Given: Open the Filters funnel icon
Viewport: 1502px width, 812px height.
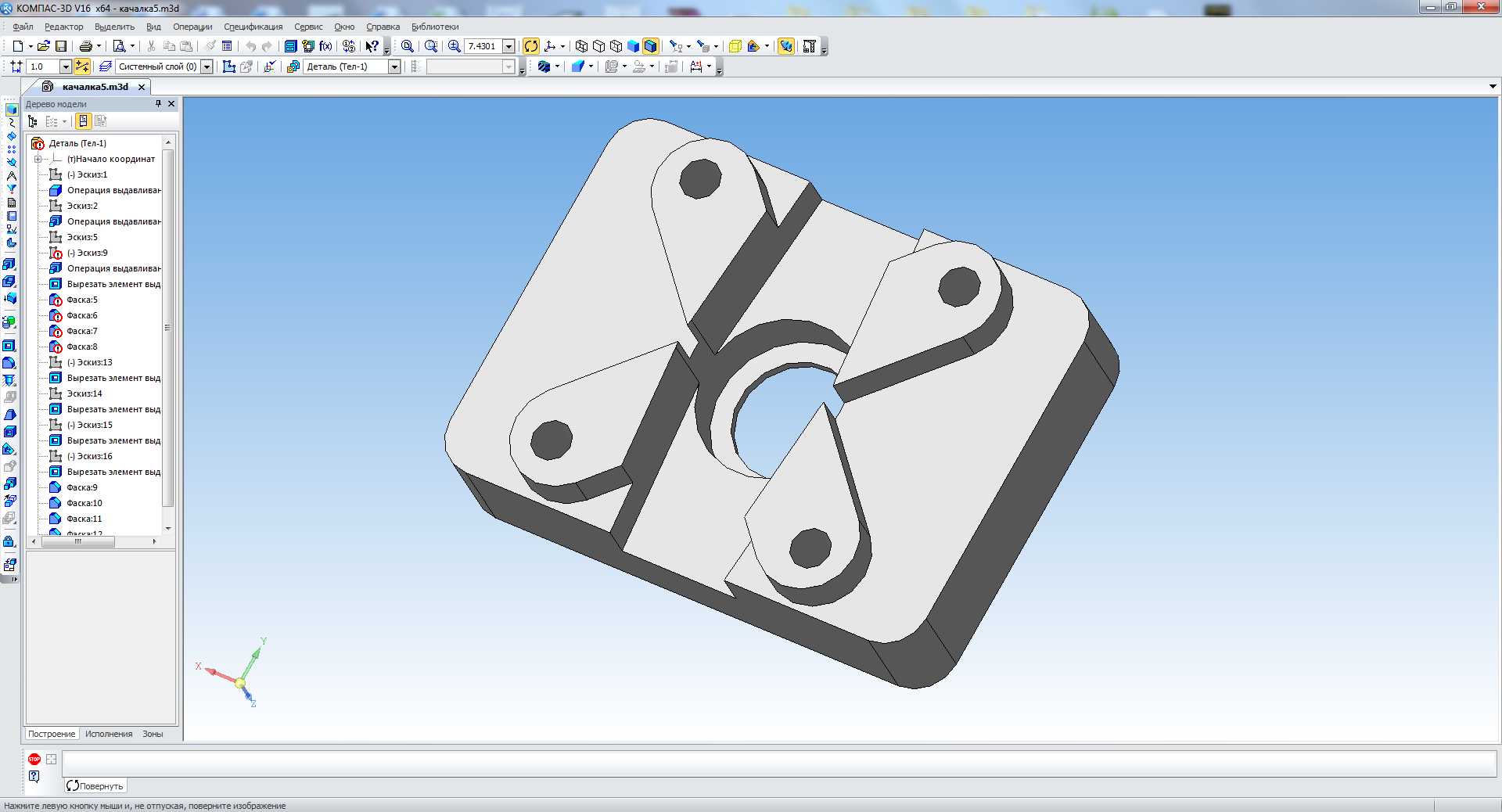Looking at the screenshot, I should pyautogui.click(x=11, y=189).
